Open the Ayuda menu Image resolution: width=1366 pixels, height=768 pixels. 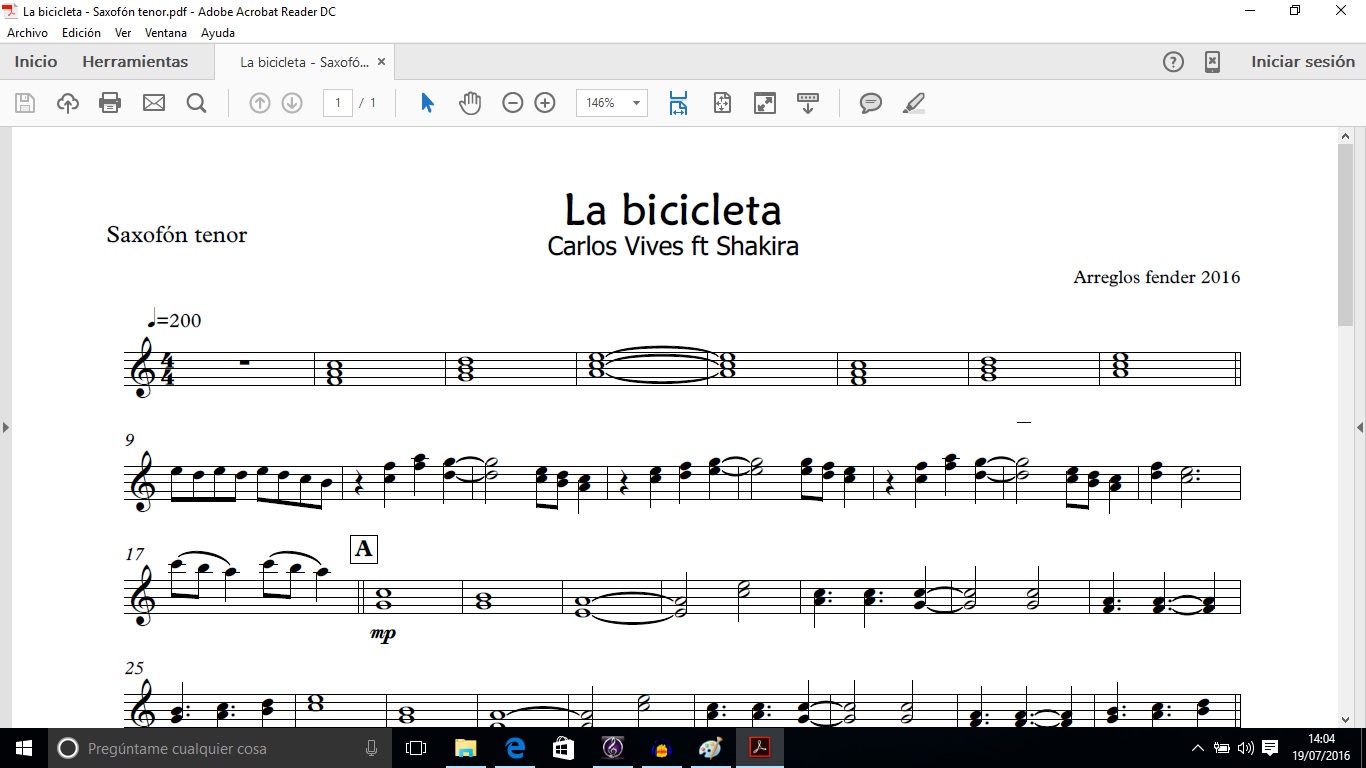coord(218,33)
